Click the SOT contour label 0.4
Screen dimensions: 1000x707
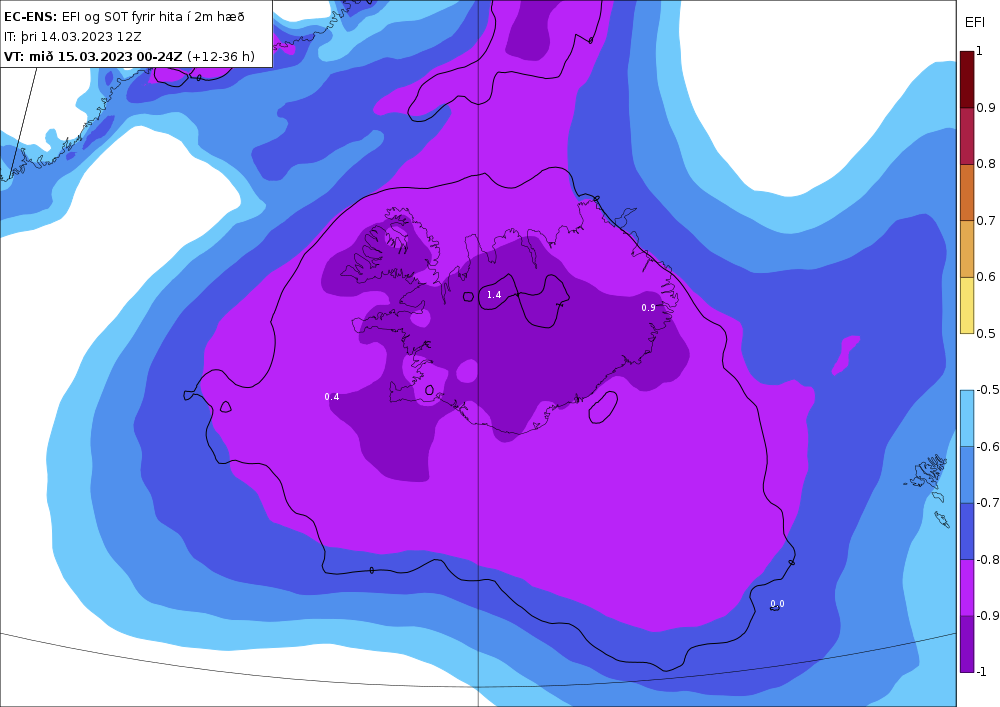pos(332,397)
